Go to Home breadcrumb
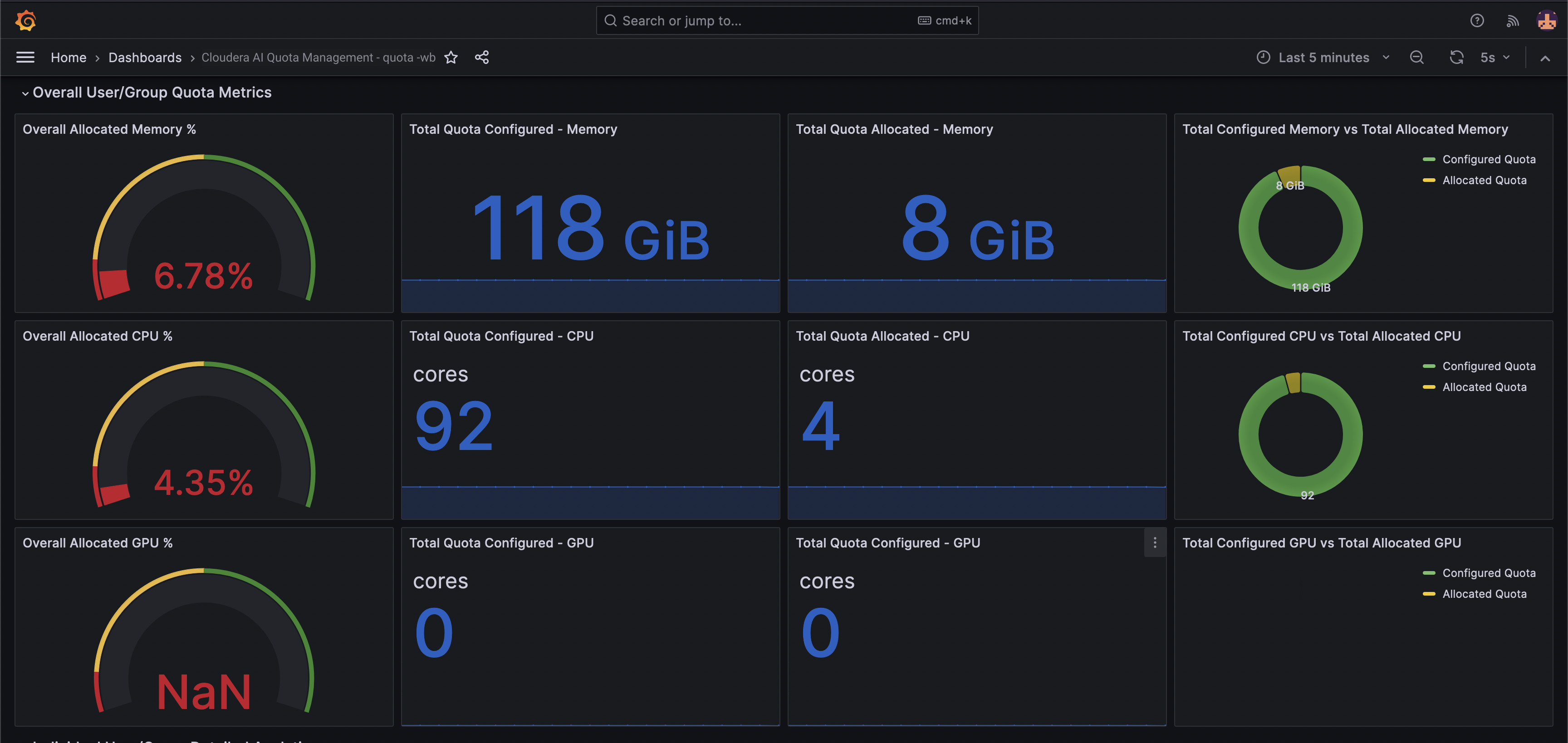The image size is (1568, 743). point(68,57)
